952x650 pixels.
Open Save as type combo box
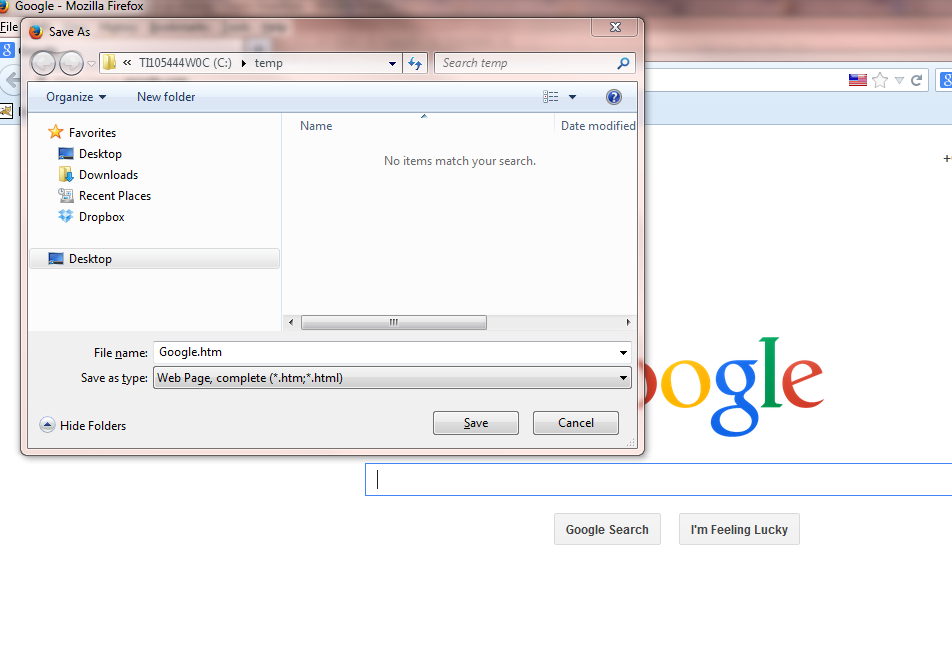coord(392,377)
